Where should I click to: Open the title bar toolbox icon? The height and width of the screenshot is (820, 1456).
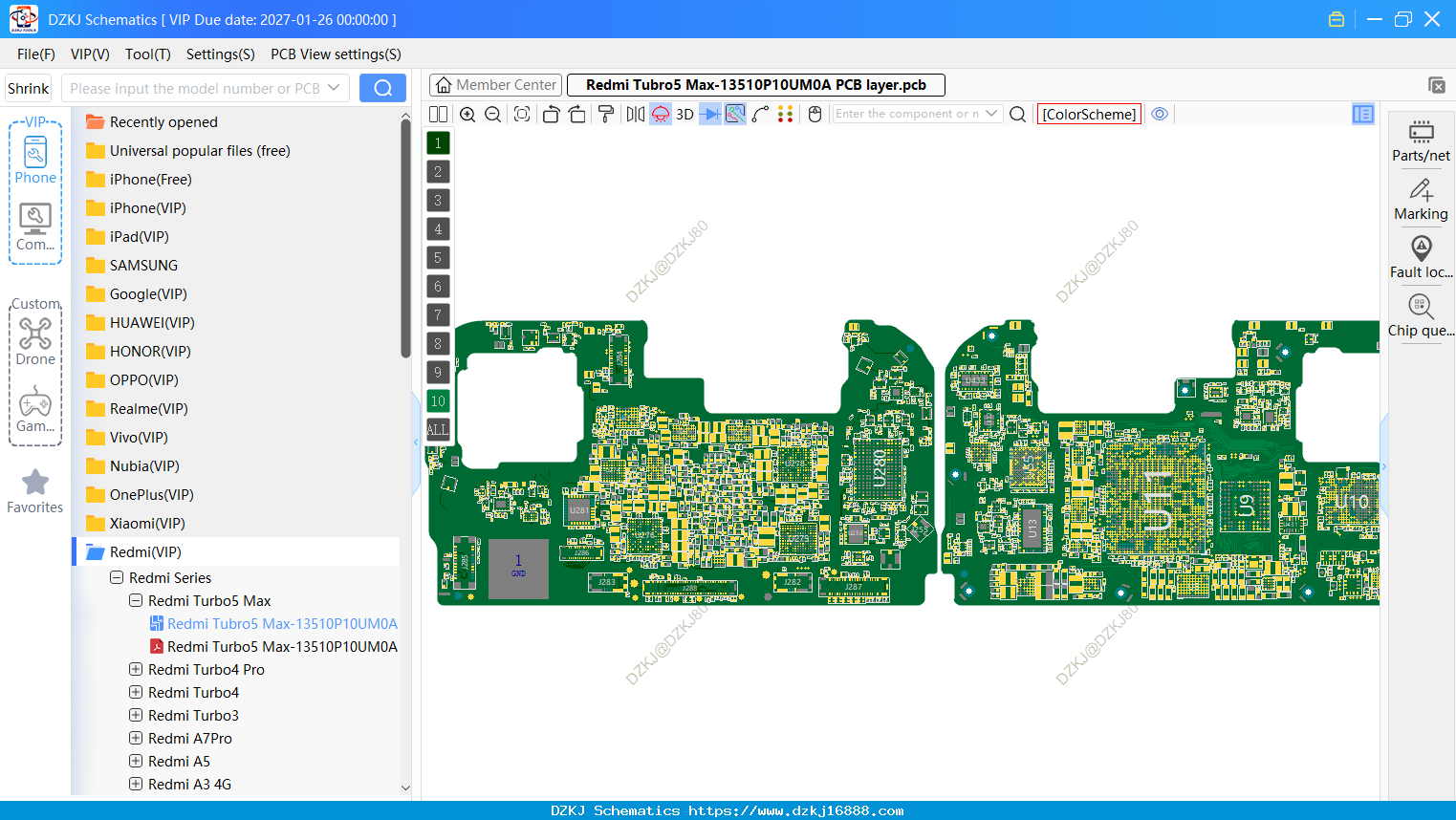coord(1336,19)
